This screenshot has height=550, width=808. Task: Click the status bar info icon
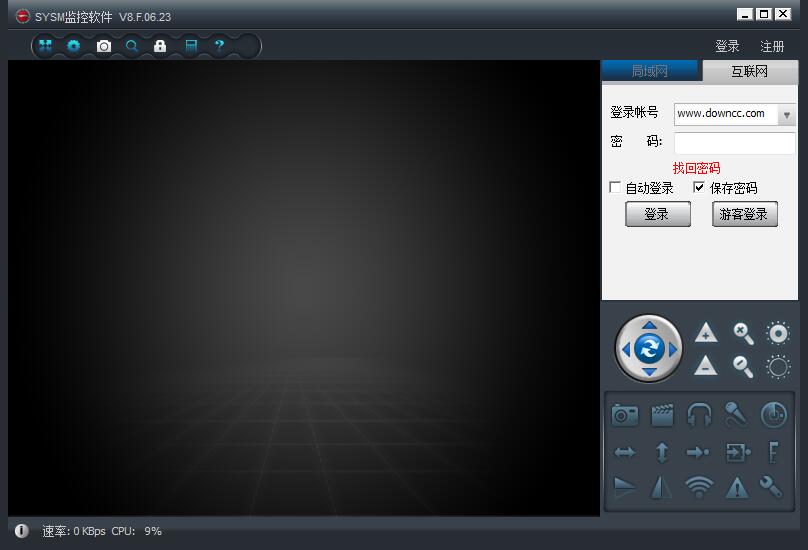(22, 530)
